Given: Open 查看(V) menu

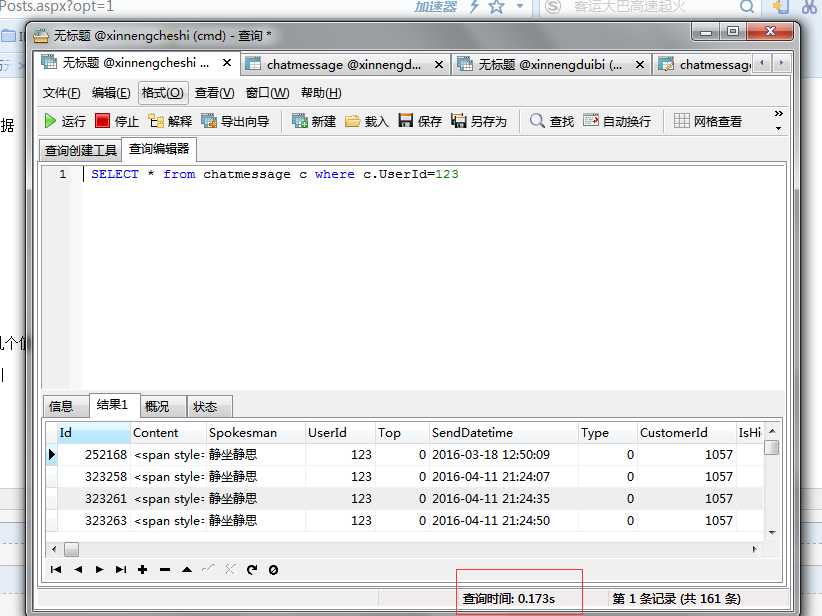Looking at the screenshot, I should [214, 93].
